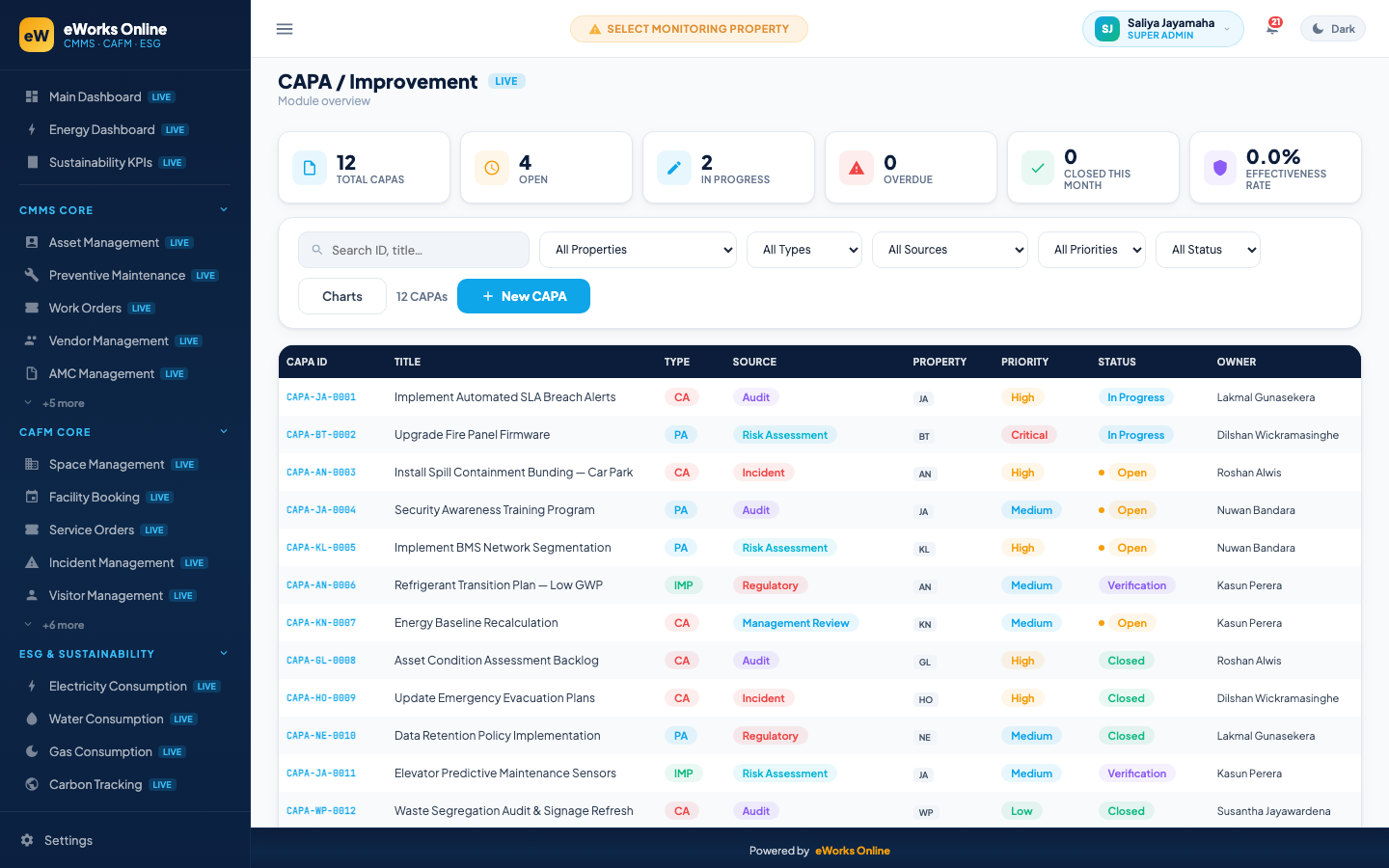Click Vendor Management people icon
This screenshot has height=868, width=1389.
(x=32, y=340)
